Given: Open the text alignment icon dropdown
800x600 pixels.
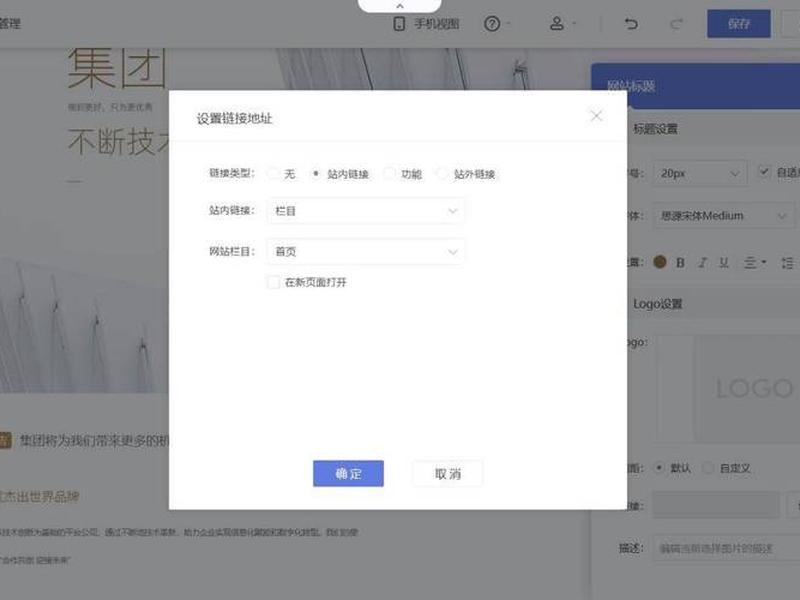Looking at the screenshot, I should (x=755, y=263).
